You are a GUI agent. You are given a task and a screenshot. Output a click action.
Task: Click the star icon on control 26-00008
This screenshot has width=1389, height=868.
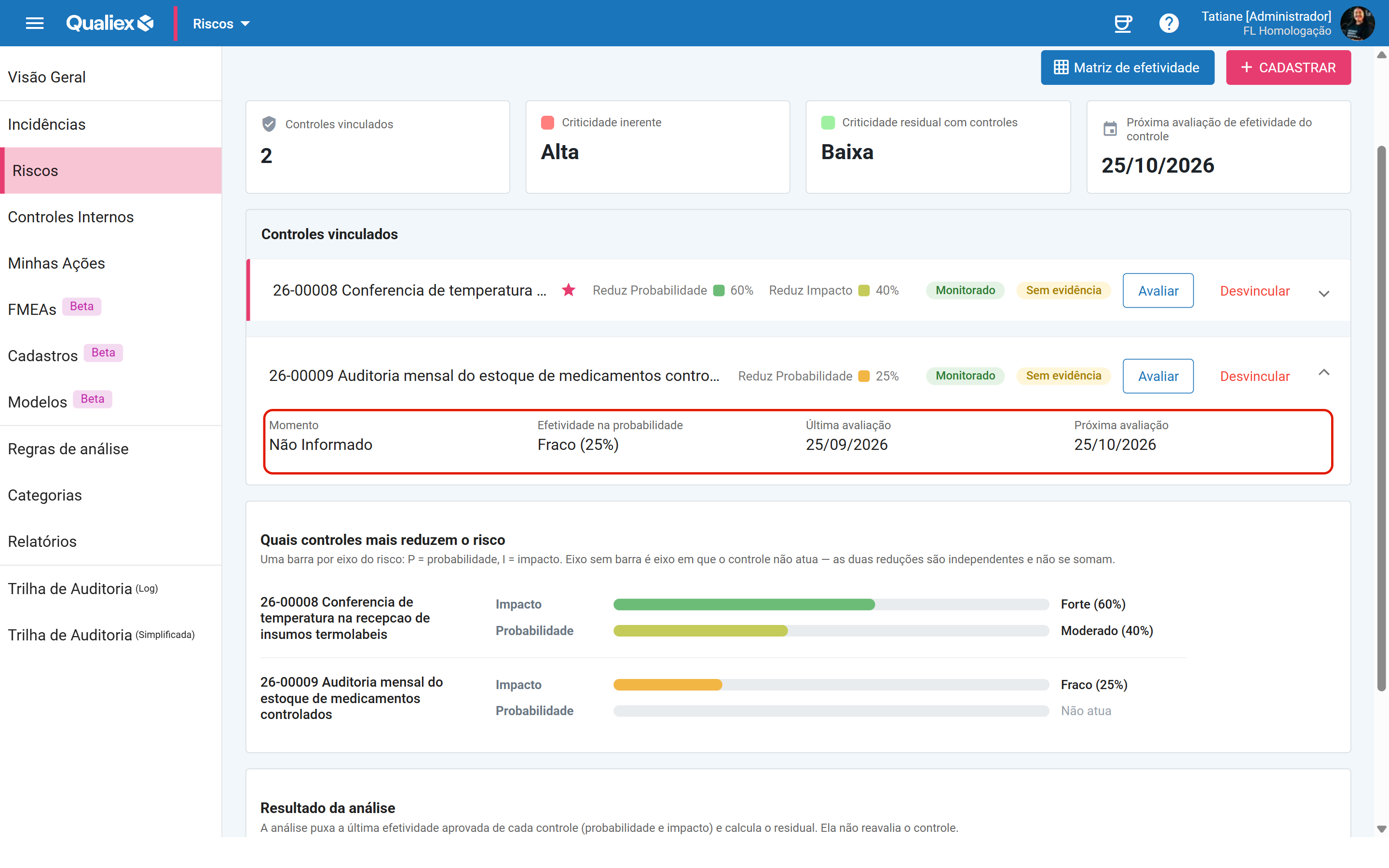pos(568,290)
